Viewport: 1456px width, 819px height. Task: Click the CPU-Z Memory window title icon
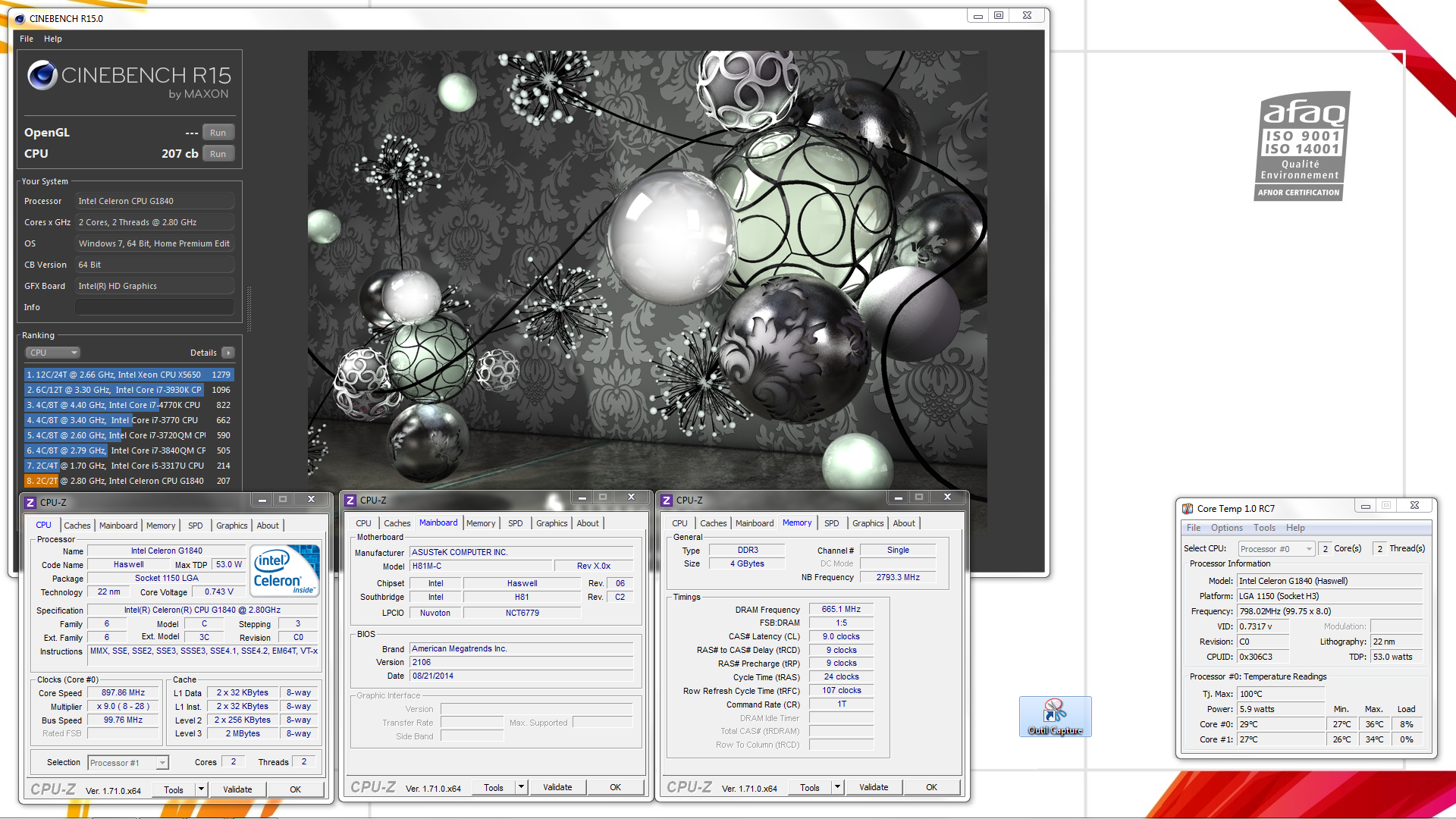[x=667, y=500]
